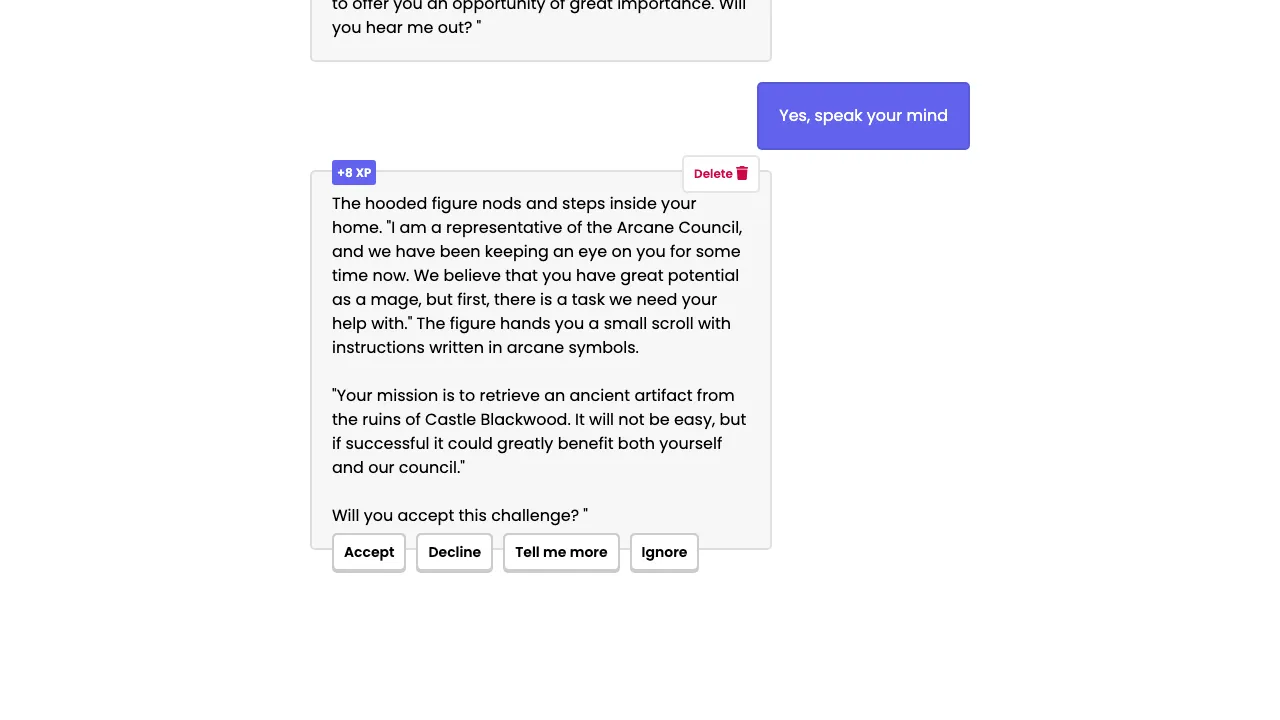Accept the challenge

tap(369, 552)
